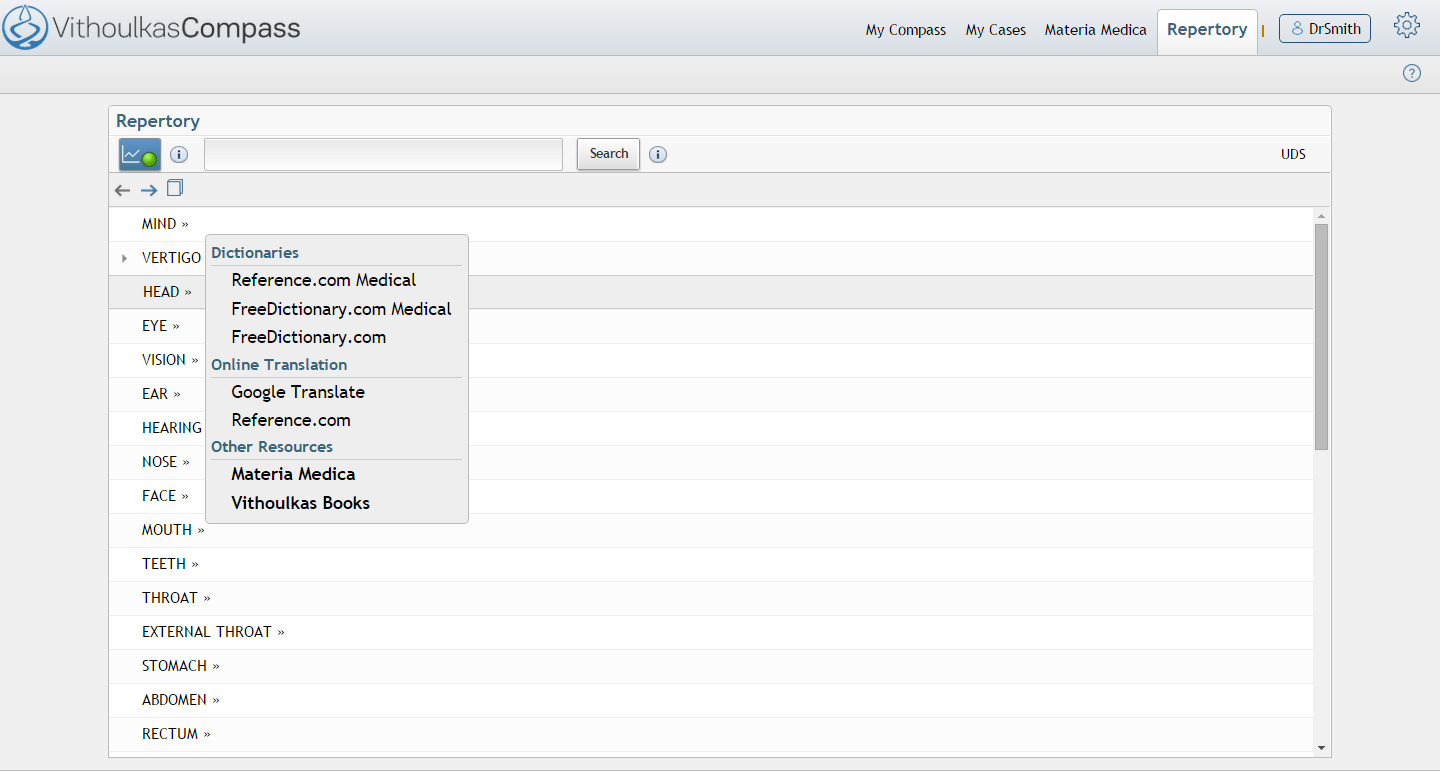Open the My Compass tab
Screen dimensions: 1441x771
906,30
